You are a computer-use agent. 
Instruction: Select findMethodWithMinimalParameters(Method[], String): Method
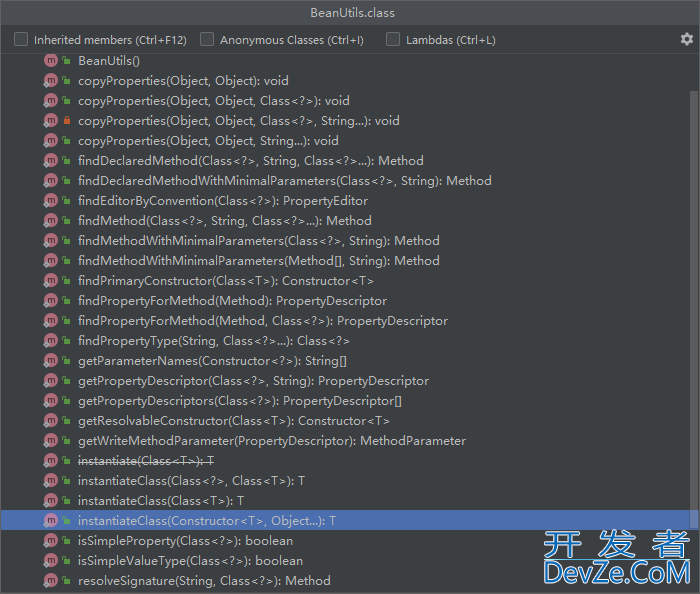pos(345,261)
